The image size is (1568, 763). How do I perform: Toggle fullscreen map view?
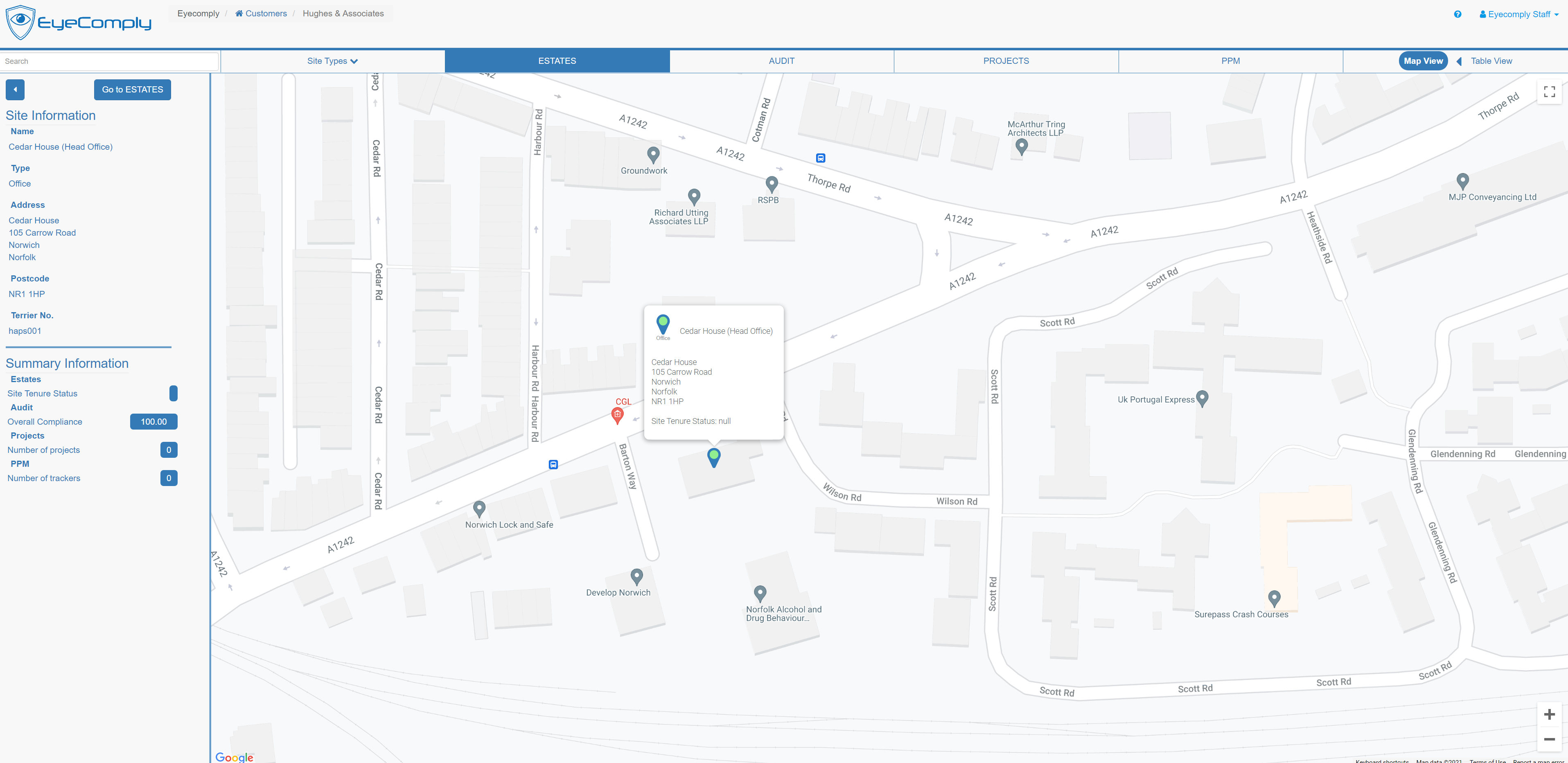(1549, 91)
